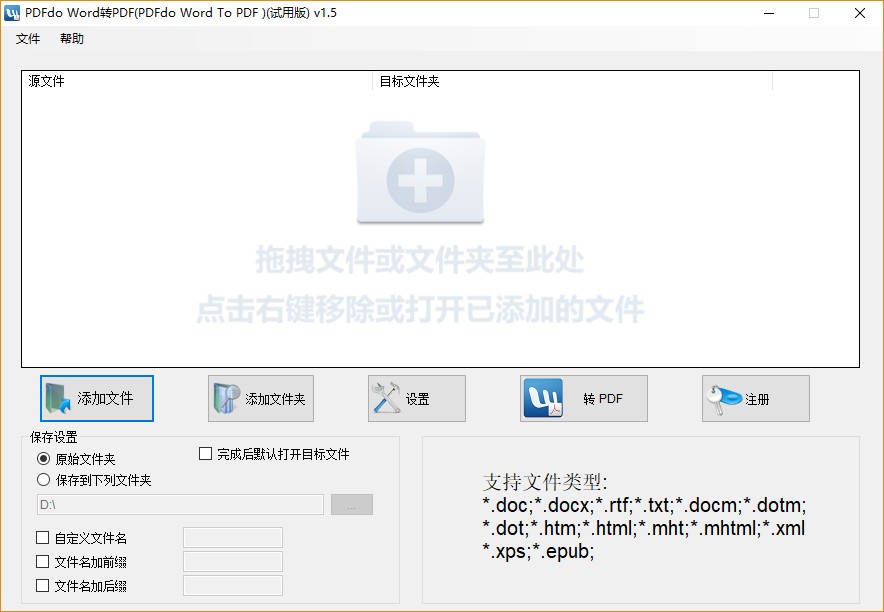Click the 源文件 column header
Viewport: 884px width, 612px height.
click(x=197, y=81)
